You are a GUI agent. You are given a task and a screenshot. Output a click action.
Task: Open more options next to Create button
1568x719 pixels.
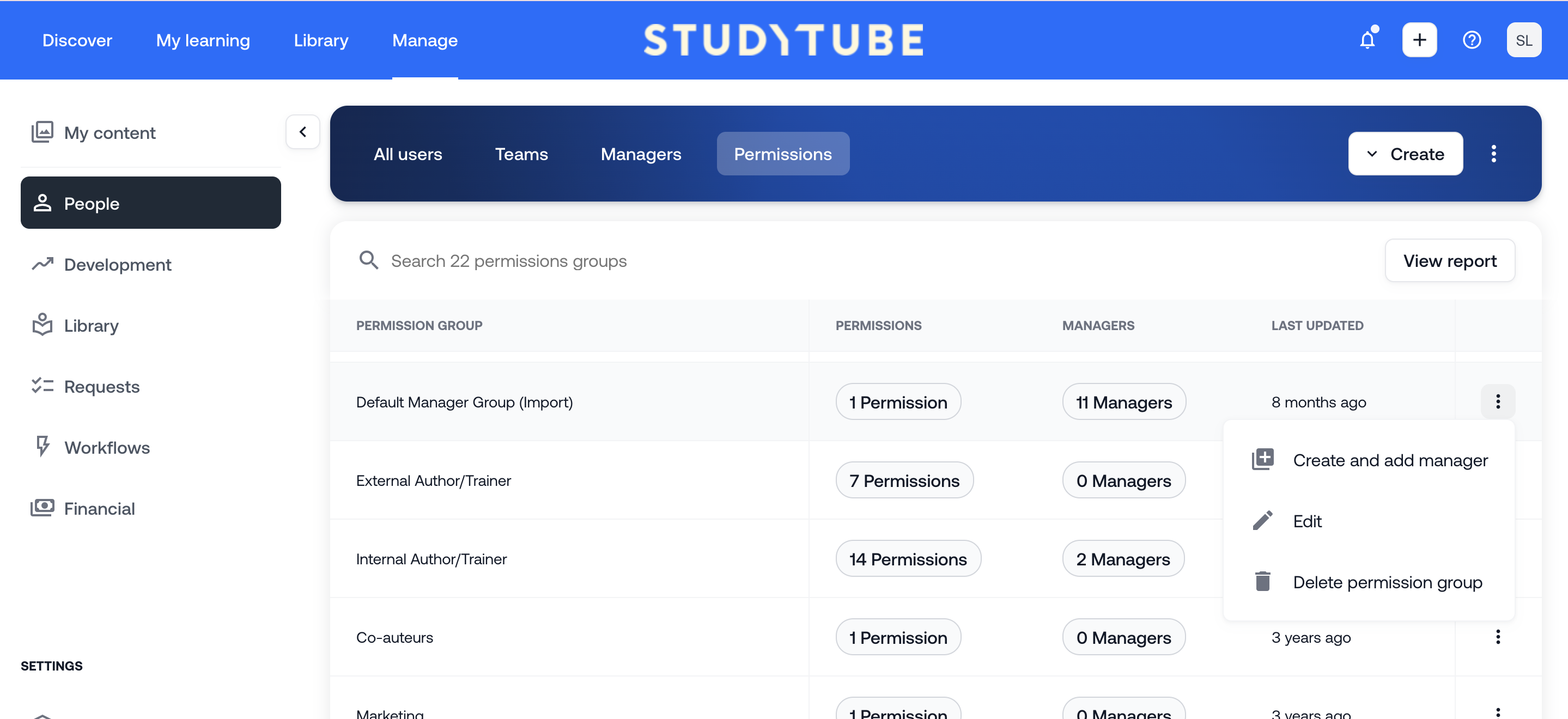point(1493,154)
